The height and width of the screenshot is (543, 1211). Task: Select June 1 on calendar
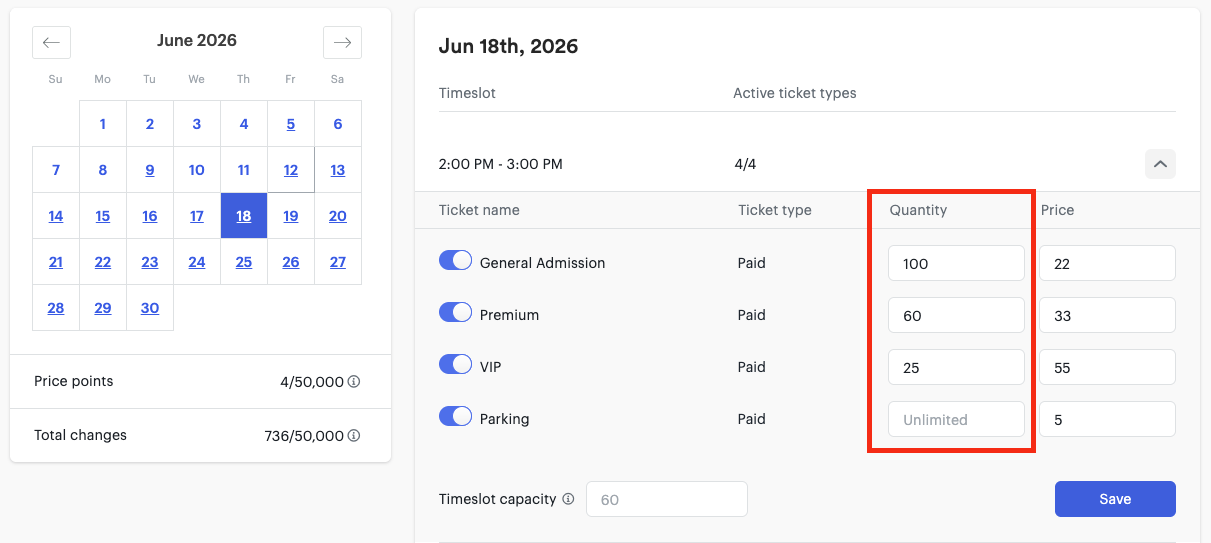pos(103,124)
